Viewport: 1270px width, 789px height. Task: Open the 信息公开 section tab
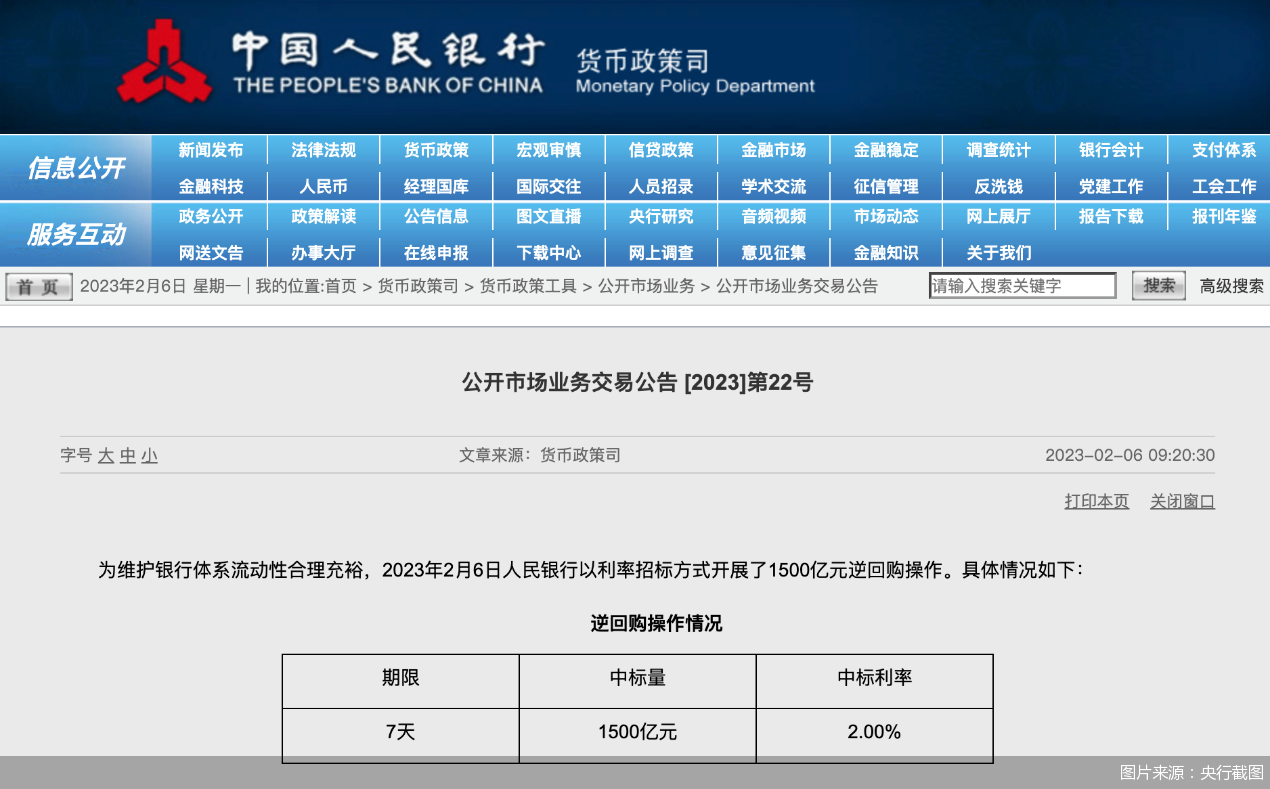(76, 168)
